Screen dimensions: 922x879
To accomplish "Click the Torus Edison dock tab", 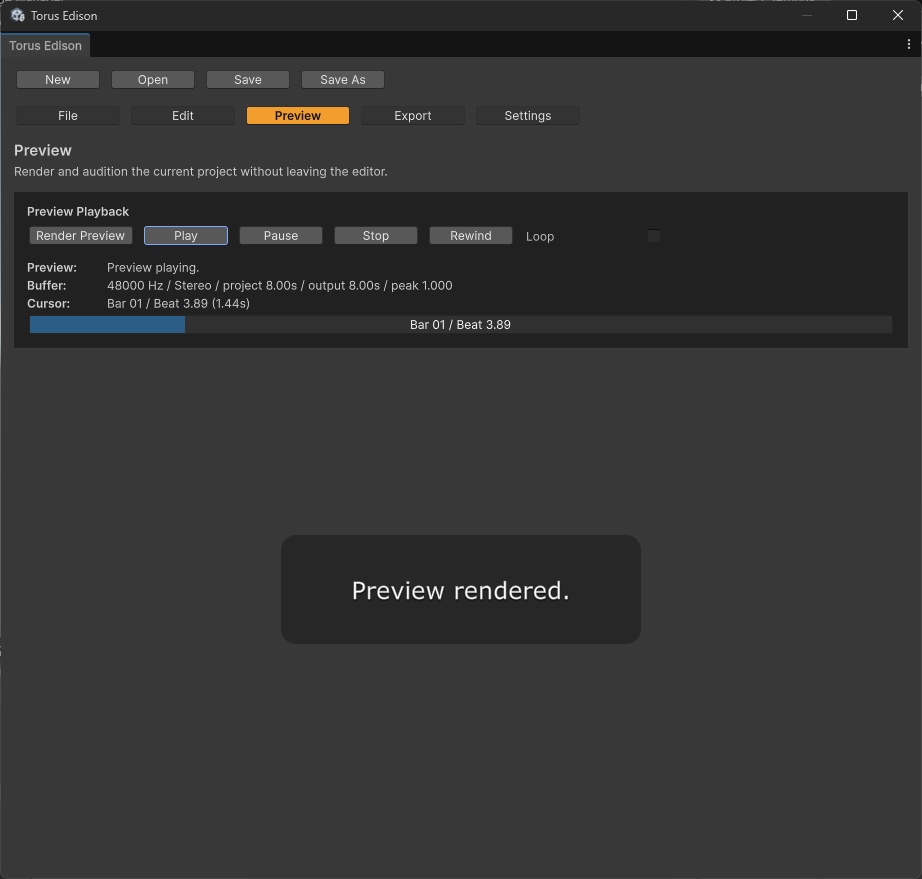I will pyautogui.click(x=45, y=45).
